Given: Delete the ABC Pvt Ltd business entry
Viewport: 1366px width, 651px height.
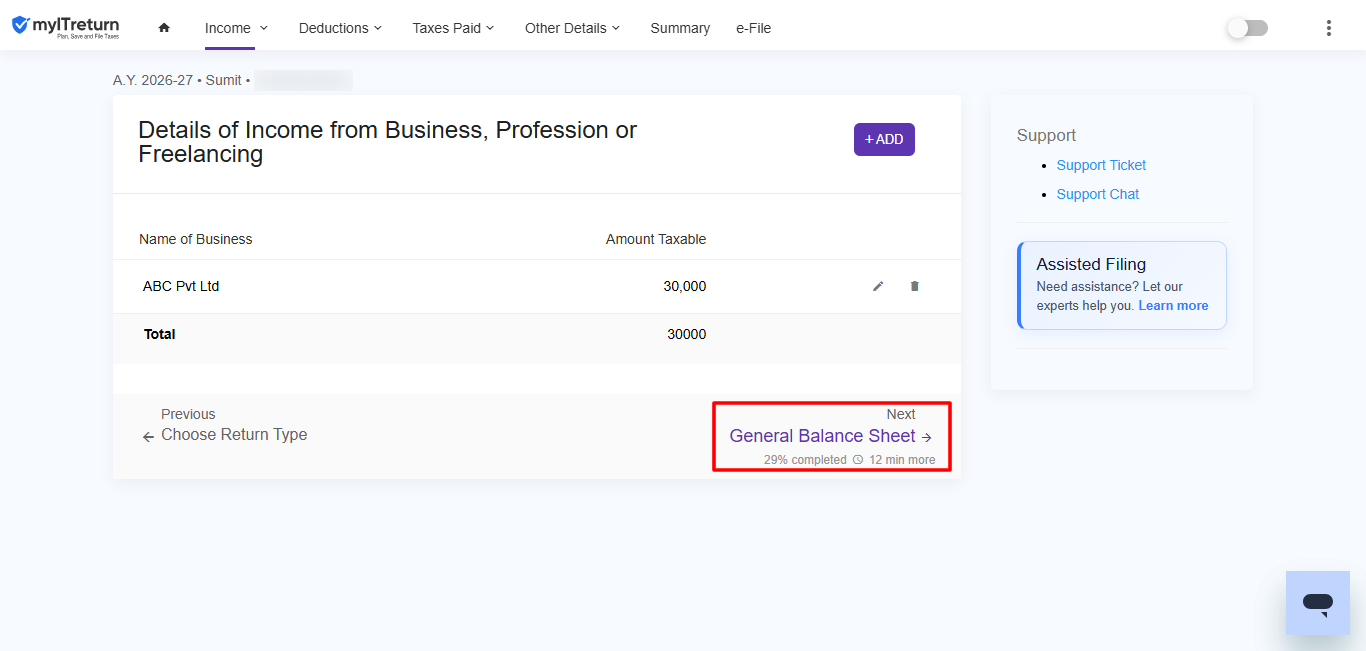Looking at the screenshot, I should point(914,286).
